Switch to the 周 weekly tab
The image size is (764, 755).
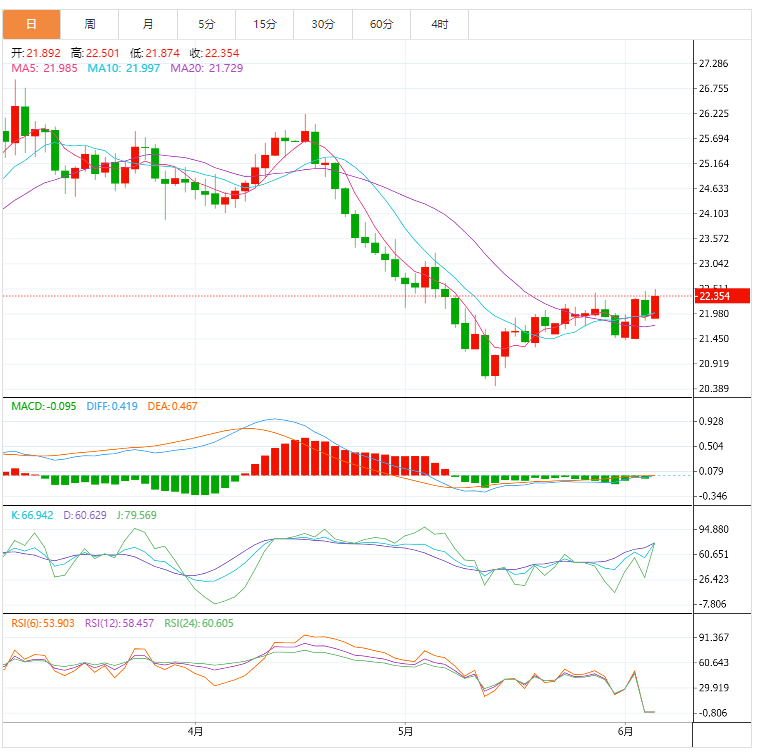coord(90,24)
